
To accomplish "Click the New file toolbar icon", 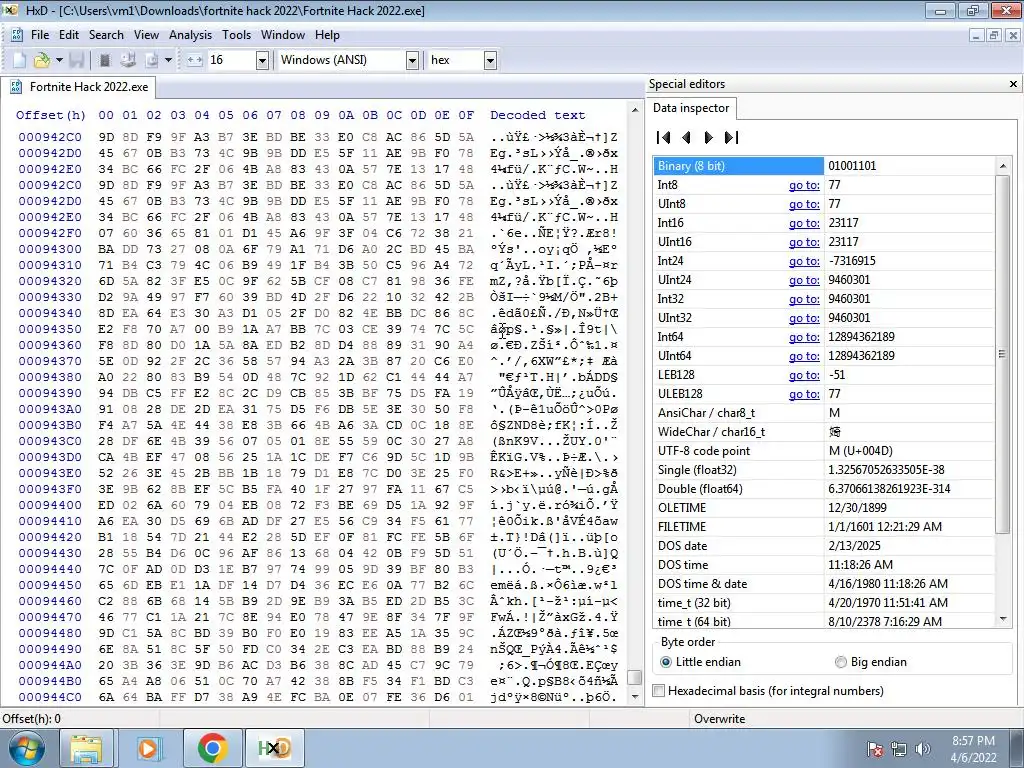I will tap(20, 60).
